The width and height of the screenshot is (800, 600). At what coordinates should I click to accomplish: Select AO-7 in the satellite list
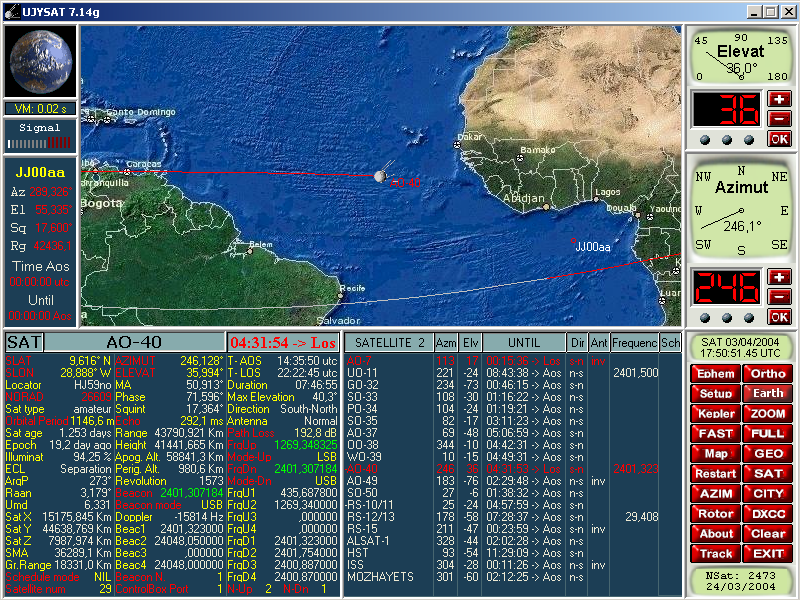point(513,361)
